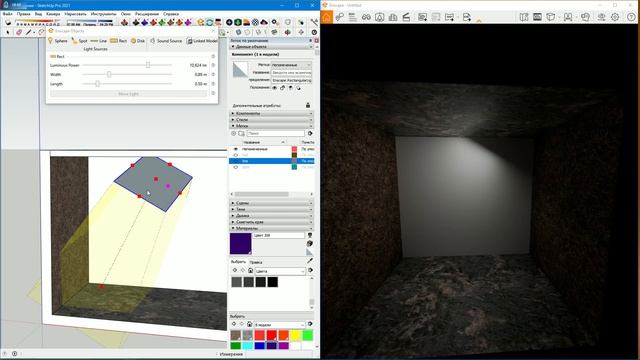The height and width of the screenshot is (360, 640).
Task: Click add tag plus icon in tags panel
Action: tap(234, 133)
